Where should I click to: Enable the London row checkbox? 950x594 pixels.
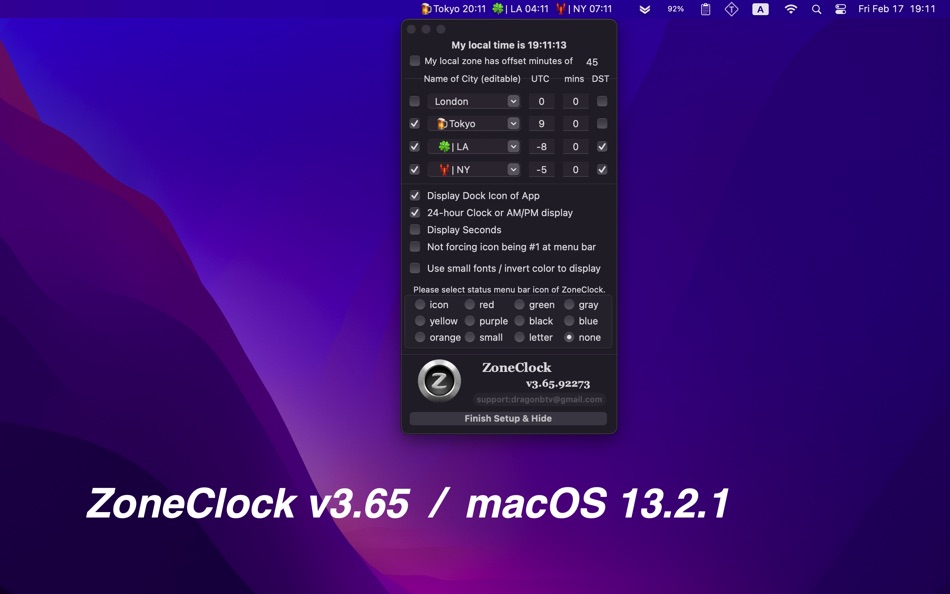click(x=414, y=101)
